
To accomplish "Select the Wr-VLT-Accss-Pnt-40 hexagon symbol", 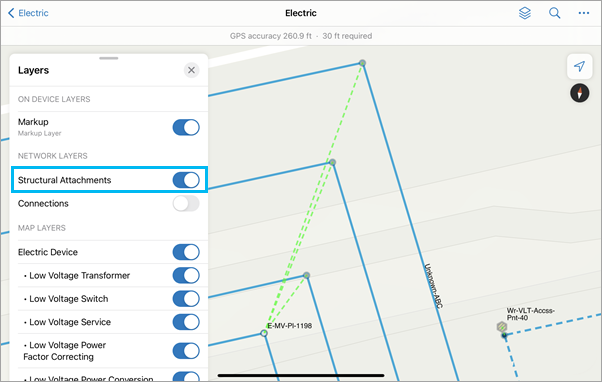I will 501,327.
